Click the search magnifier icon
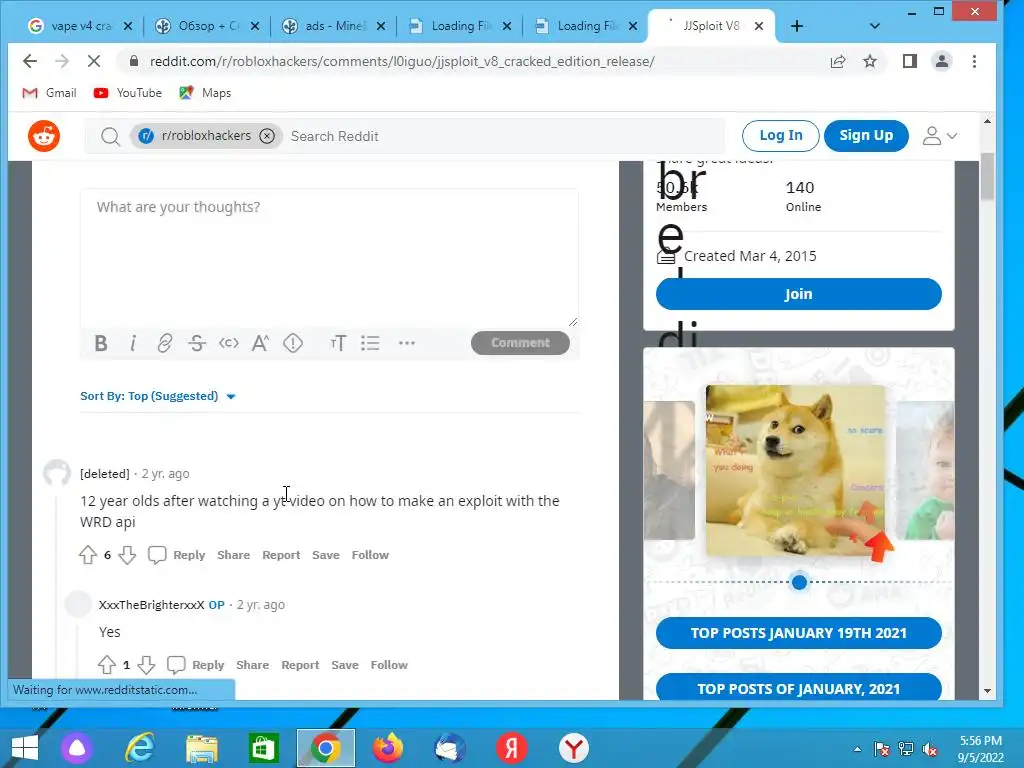 coord(110,136)
